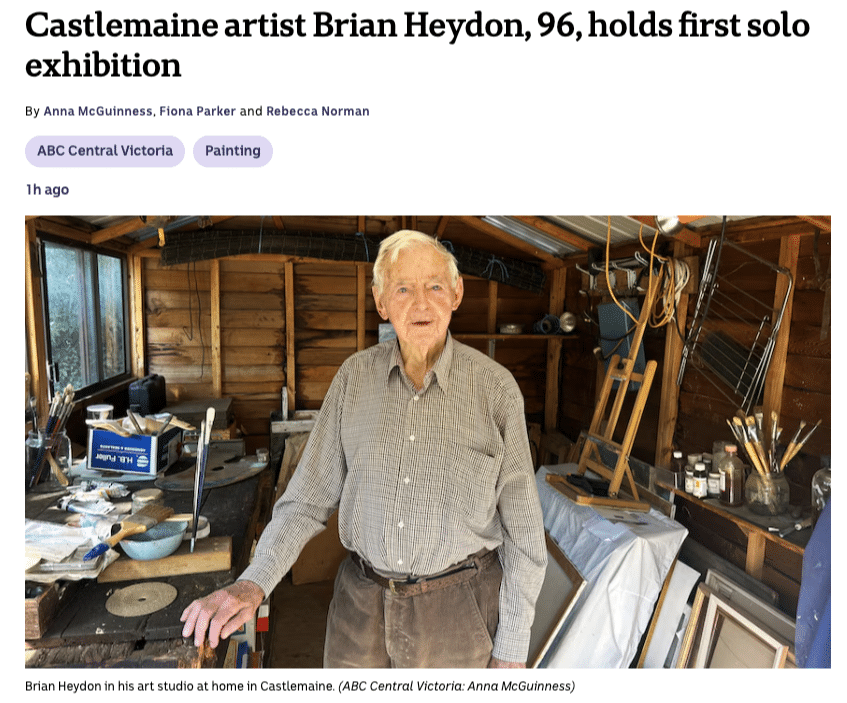Open Fiona Parker's author page

pyautogui.click(x=197, y=111)
